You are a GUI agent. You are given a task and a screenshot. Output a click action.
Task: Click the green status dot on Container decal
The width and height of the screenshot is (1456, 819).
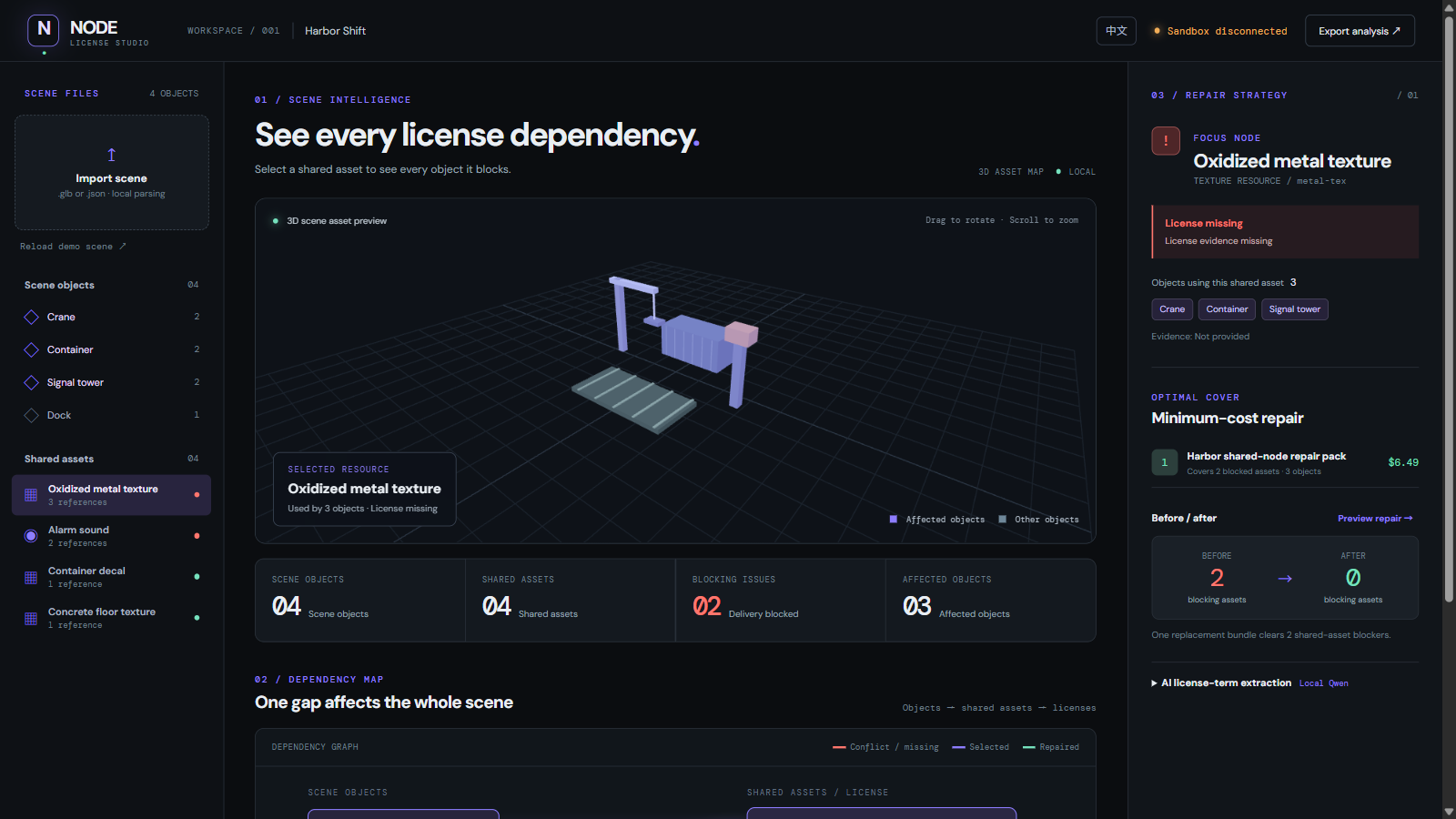pyautogui.click(x=197, y=577)
